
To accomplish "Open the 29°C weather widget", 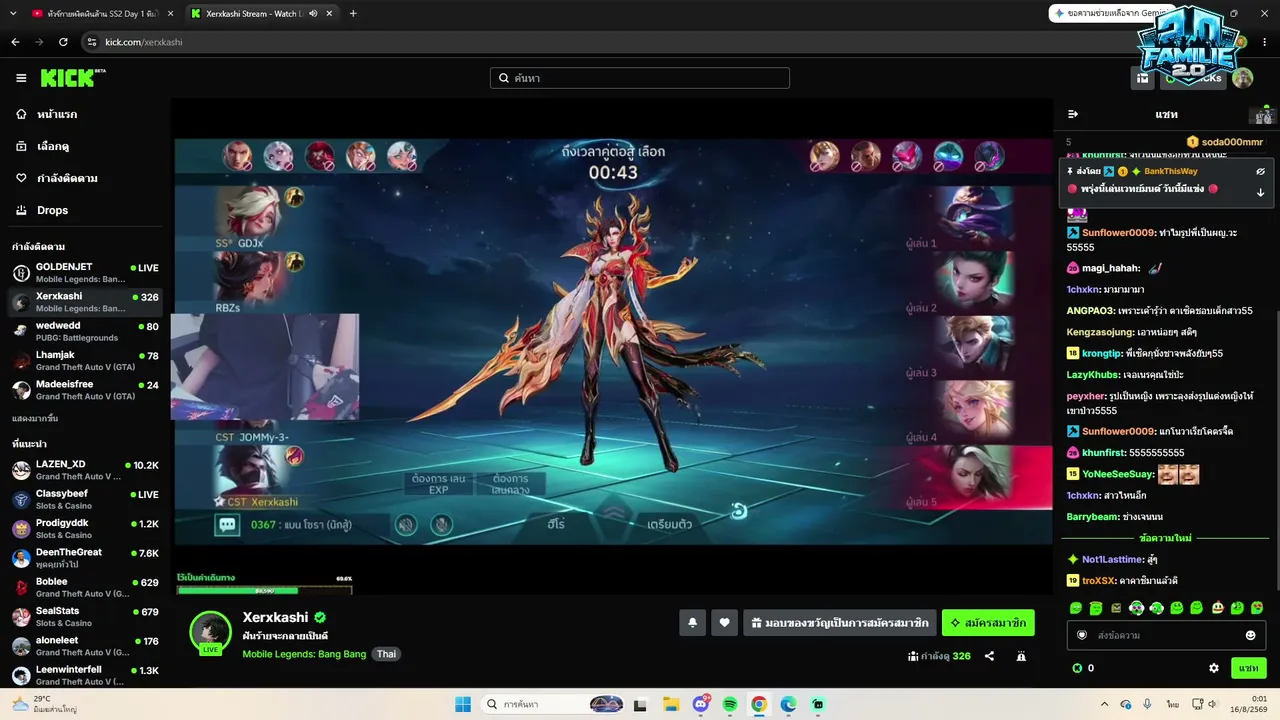I will [43, 704].
